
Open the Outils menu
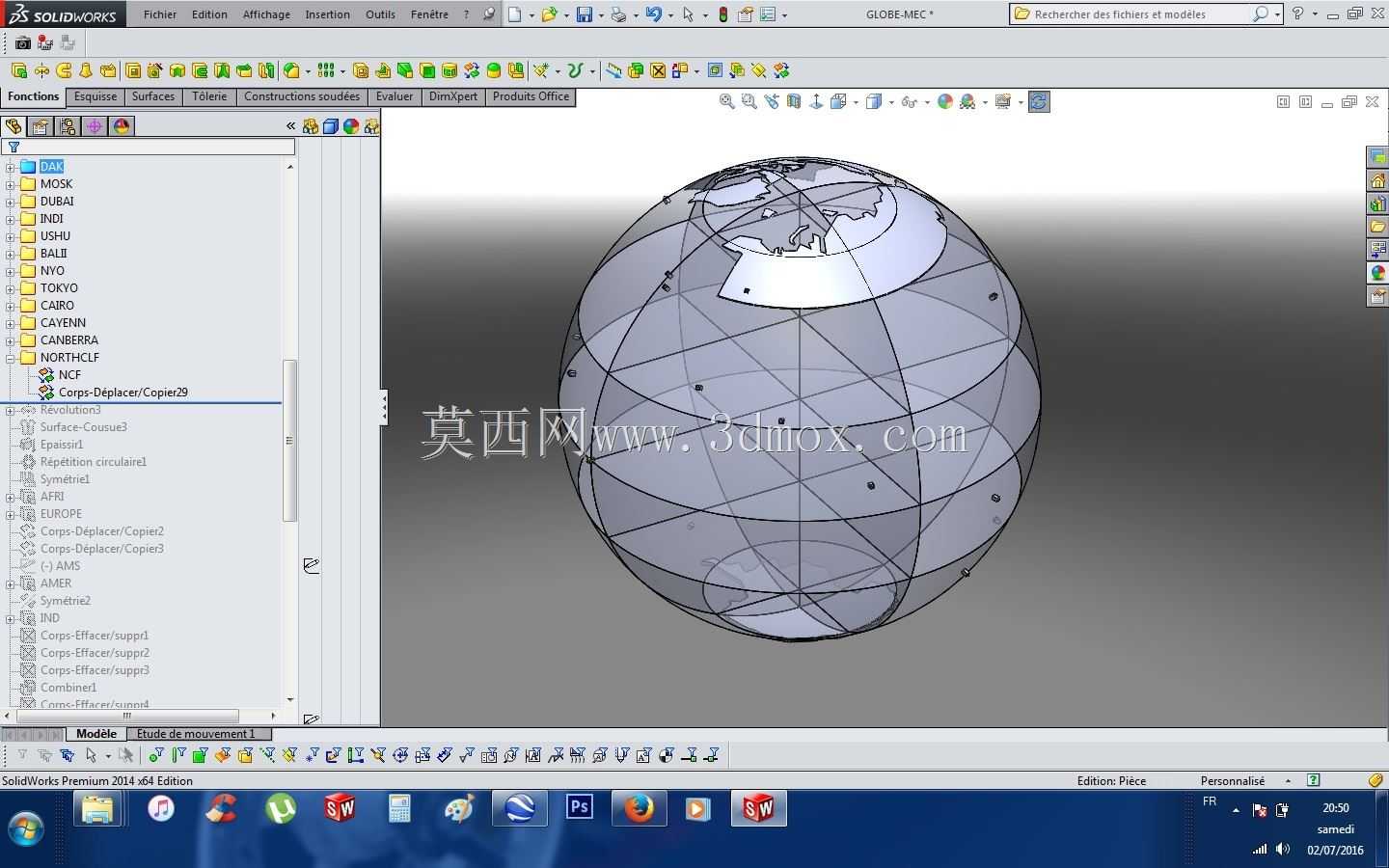coord(380,14)
